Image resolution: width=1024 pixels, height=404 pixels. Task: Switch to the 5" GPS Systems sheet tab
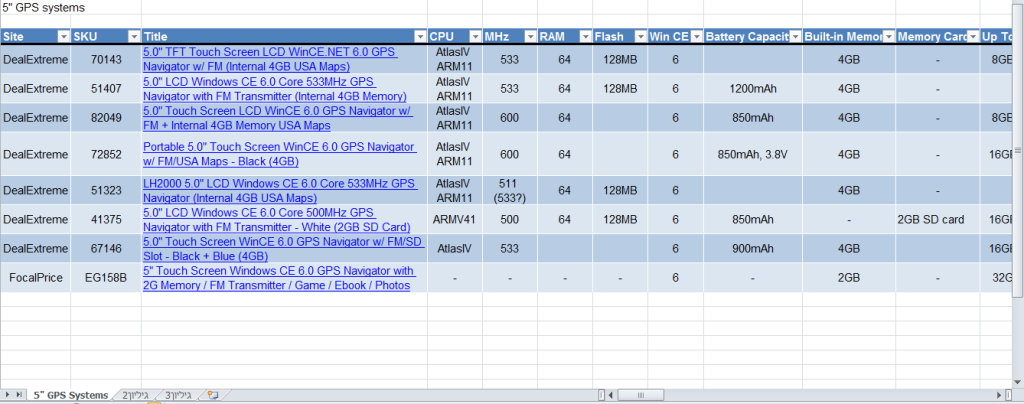[x=71, y=396]
